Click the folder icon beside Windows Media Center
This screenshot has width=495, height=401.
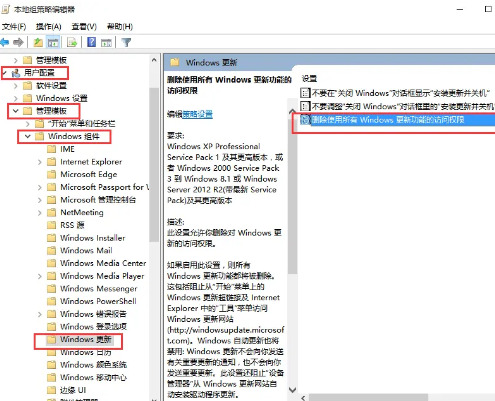tap(51, 263)
